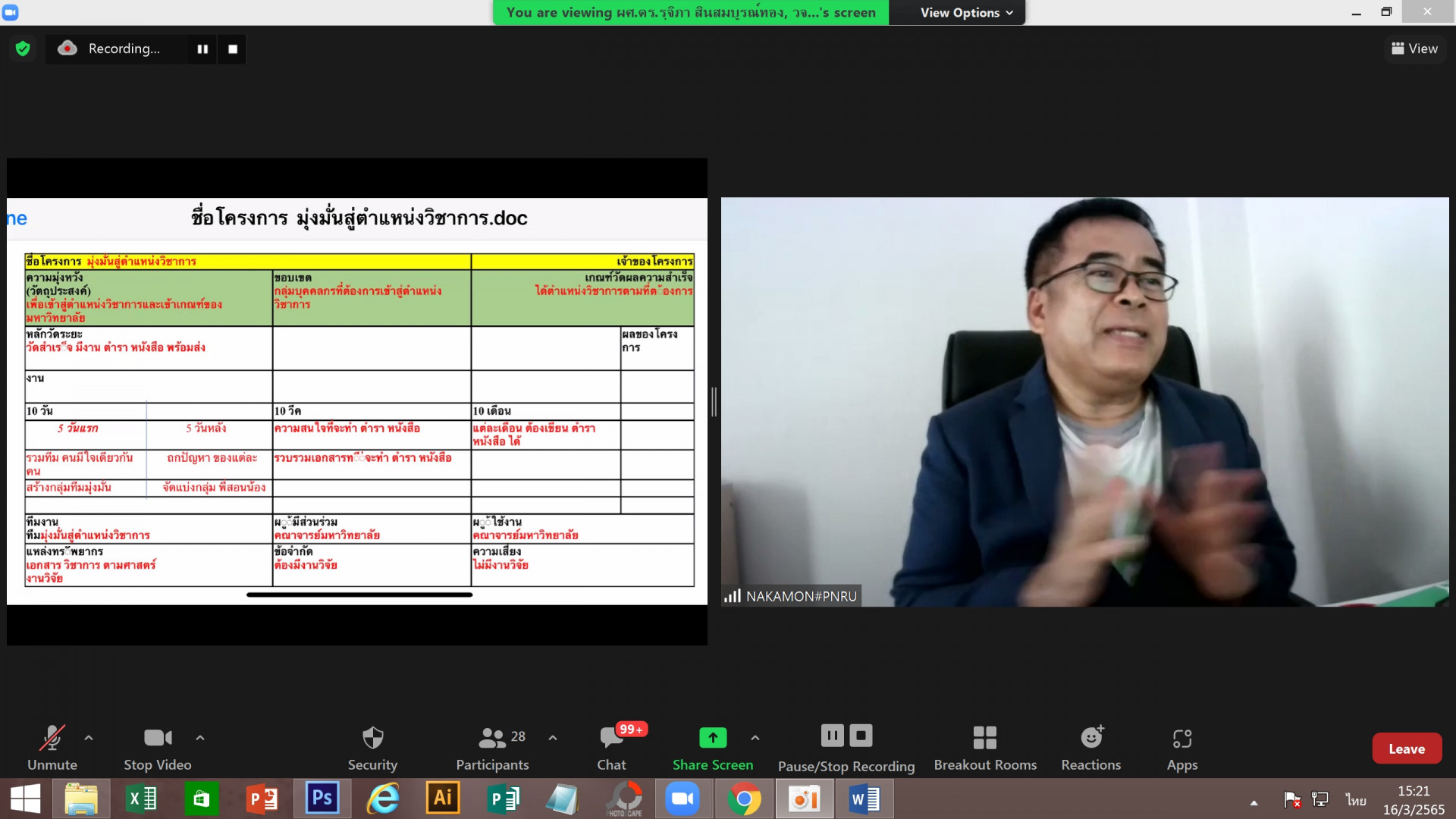Open Microsoft Store from the taskbar
Screen dimensions: 1456x819
pyautogui.click(x=201, y=799)
